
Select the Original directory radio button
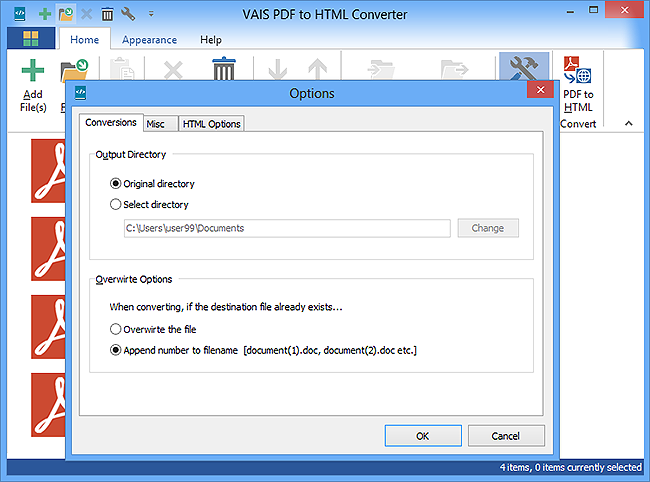[115, 184]
